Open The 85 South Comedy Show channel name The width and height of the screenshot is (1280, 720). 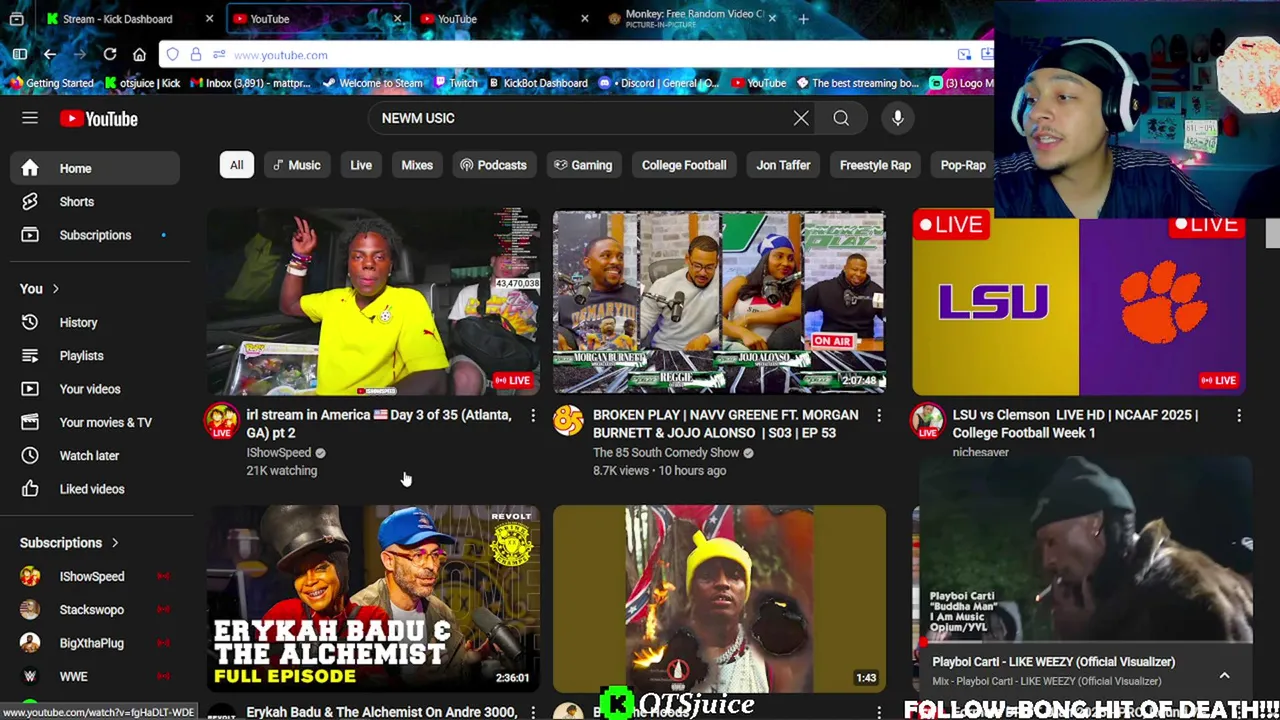666,453
